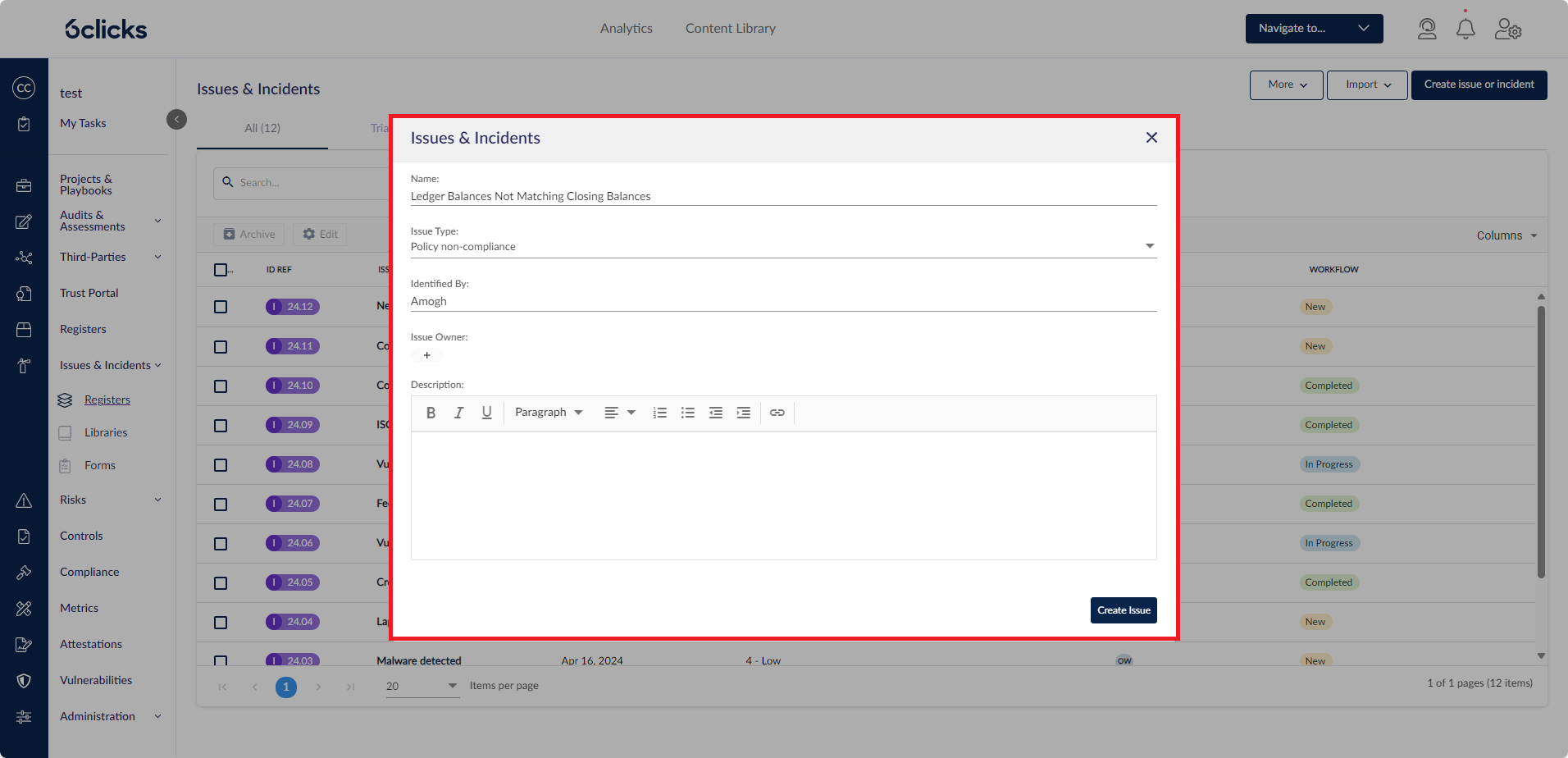Open the Issue Type dropdown

point(782,247)
